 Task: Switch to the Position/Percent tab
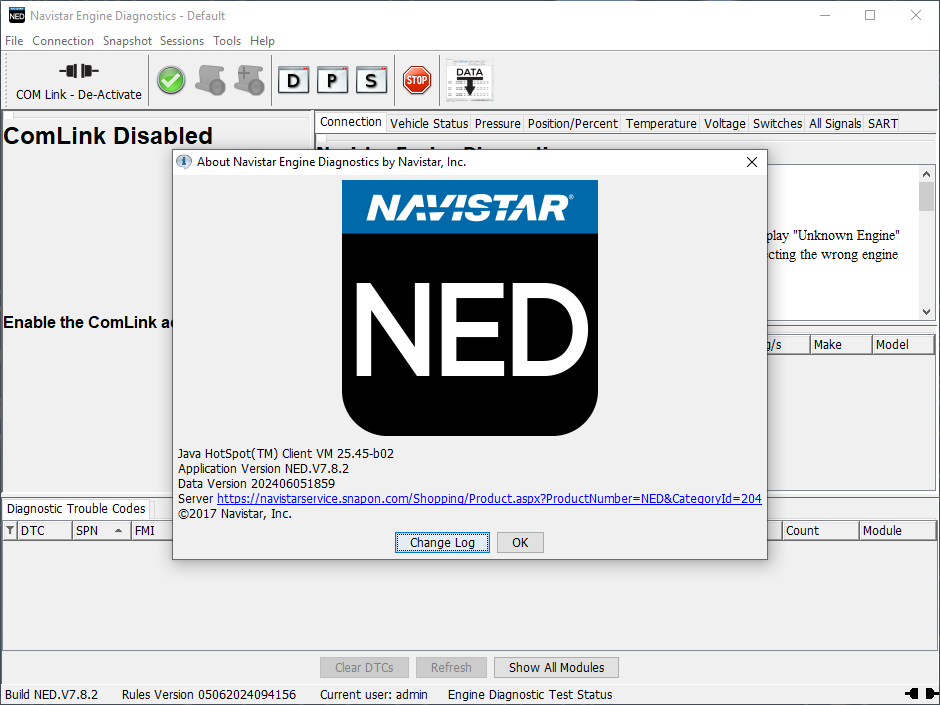[573, 123]
